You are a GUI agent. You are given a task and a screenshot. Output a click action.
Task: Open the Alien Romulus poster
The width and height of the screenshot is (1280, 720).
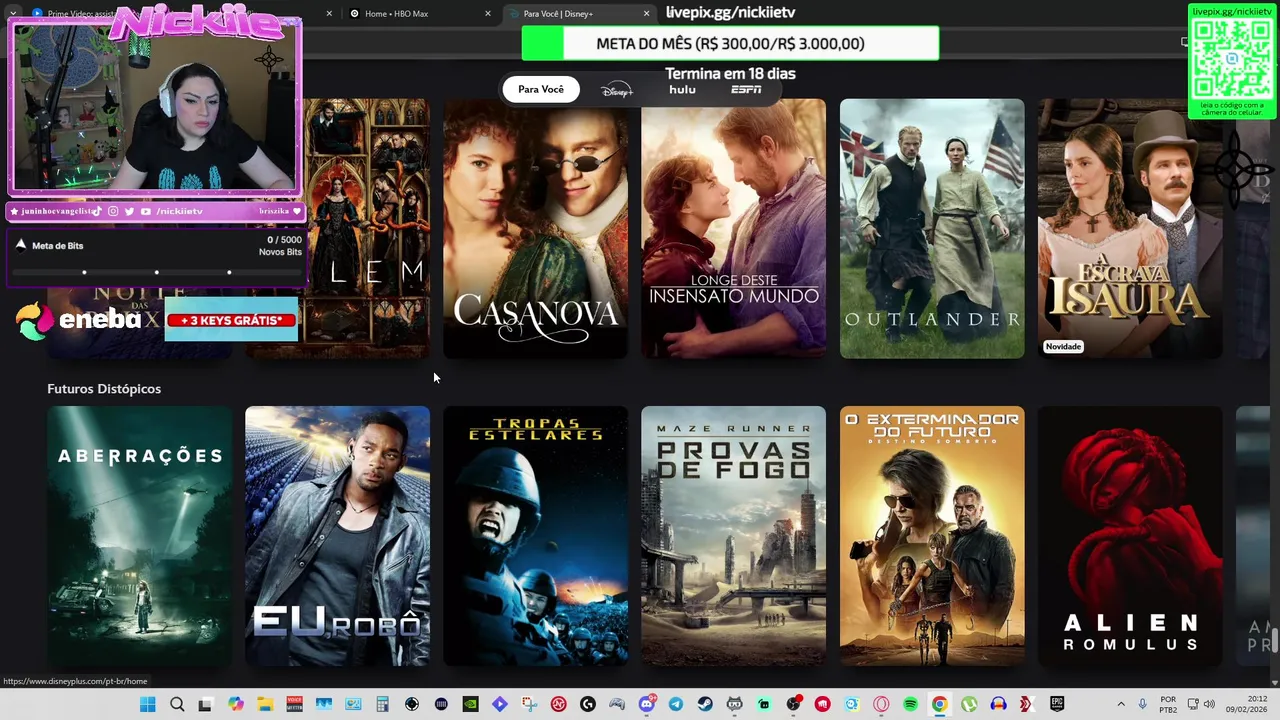(x=1130, y=536)
